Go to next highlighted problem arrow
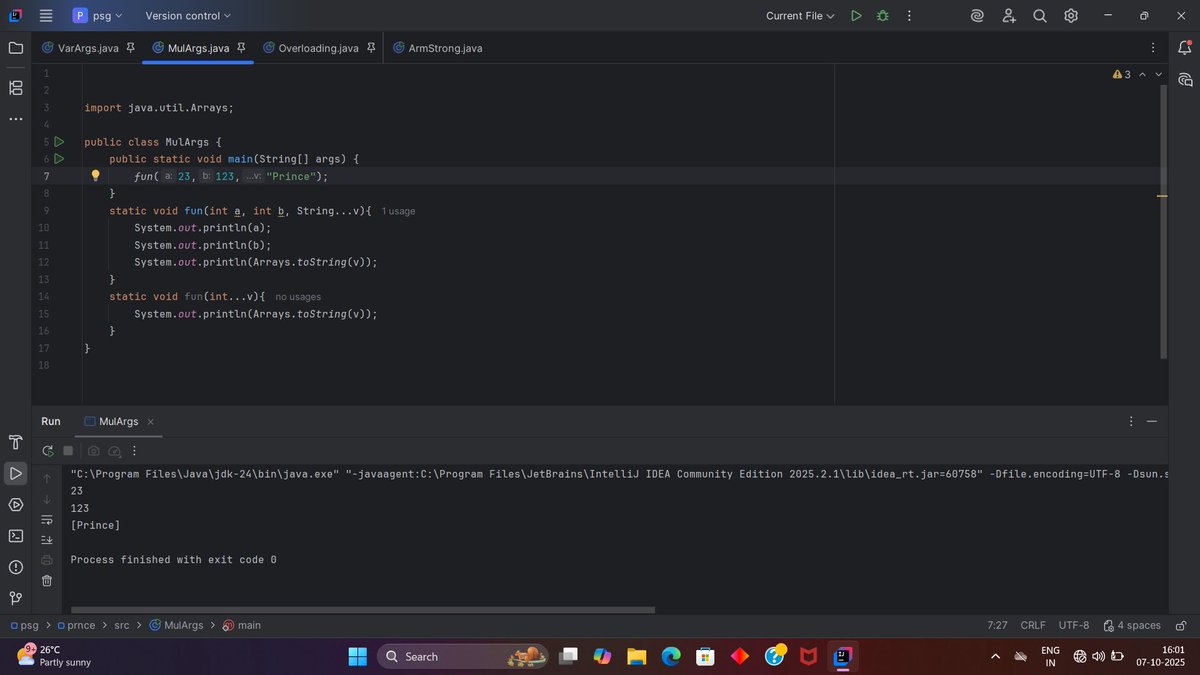 (x=1159, y=75)
